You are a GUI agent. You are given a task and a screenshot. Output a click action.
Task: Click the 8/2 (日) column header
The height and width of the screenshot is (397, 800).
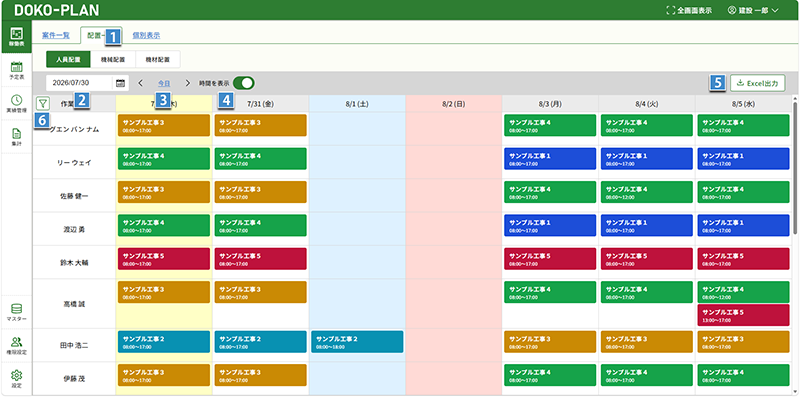454,104
